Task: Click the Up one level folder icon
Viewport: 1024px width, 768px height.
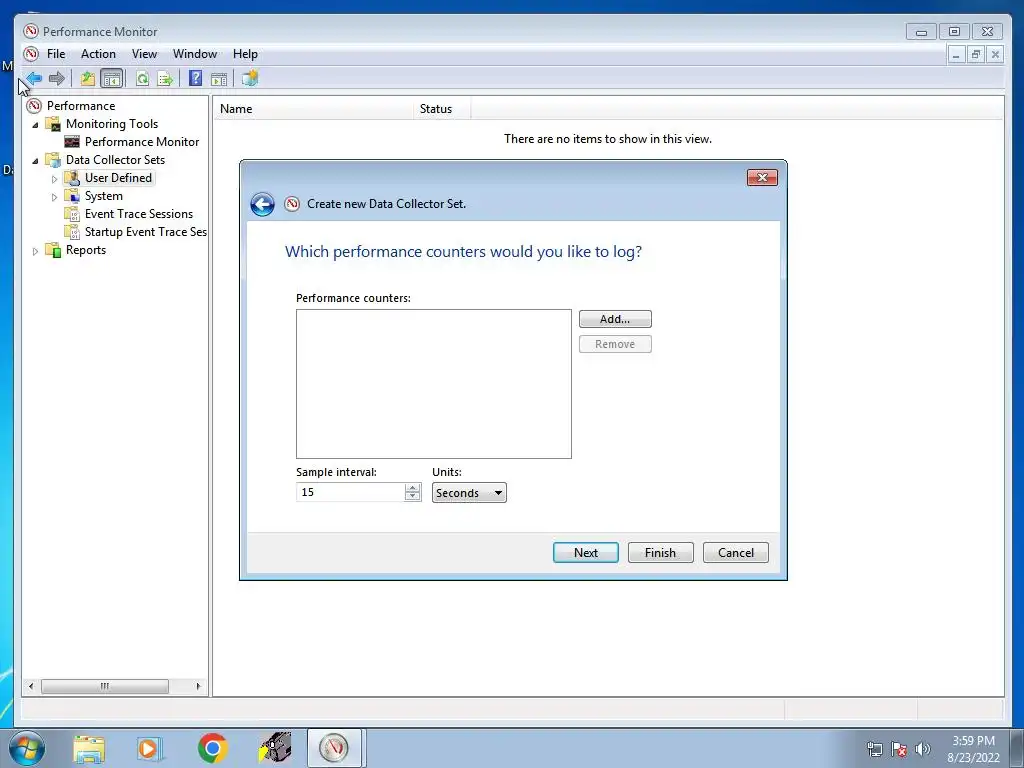Action: point(88,79)
